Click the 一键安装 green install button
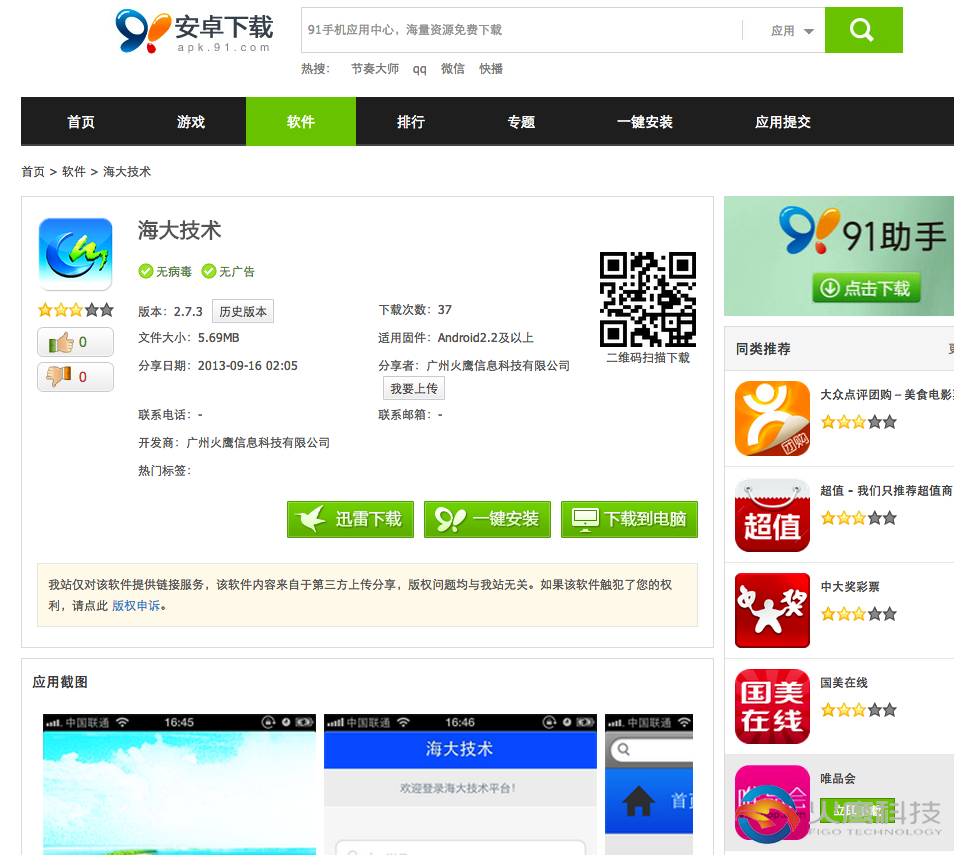This screenshot has height=855, width=954. (487, 519)
